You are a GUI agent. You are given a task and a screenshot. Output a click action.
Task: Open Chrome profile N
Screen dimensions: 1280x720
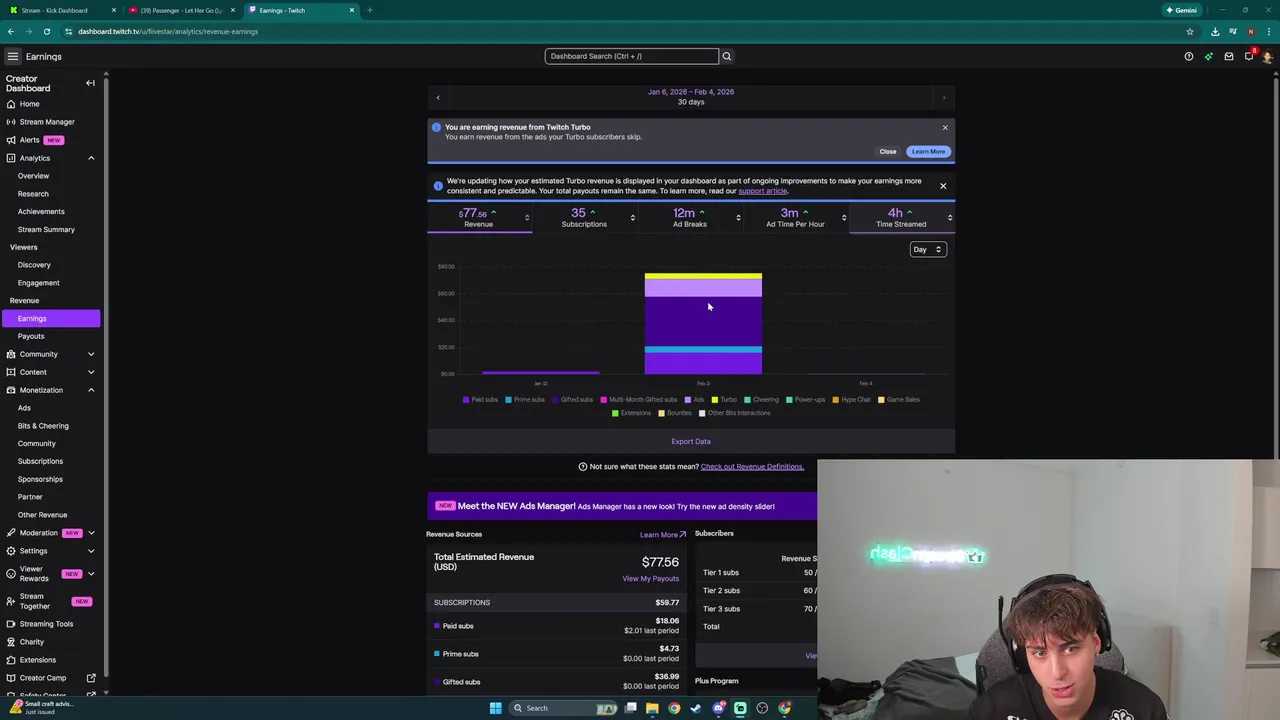pyautogui.click(x=1250, y=31)
